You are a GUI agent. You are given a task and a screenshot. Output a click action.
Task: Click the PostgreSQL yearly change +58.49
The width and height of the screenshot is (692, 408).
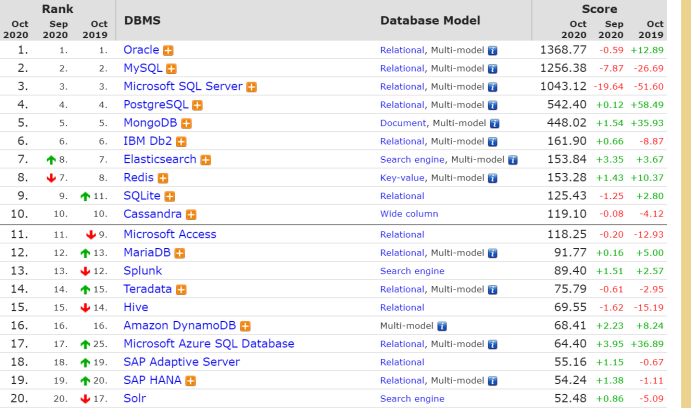(647, 105)
